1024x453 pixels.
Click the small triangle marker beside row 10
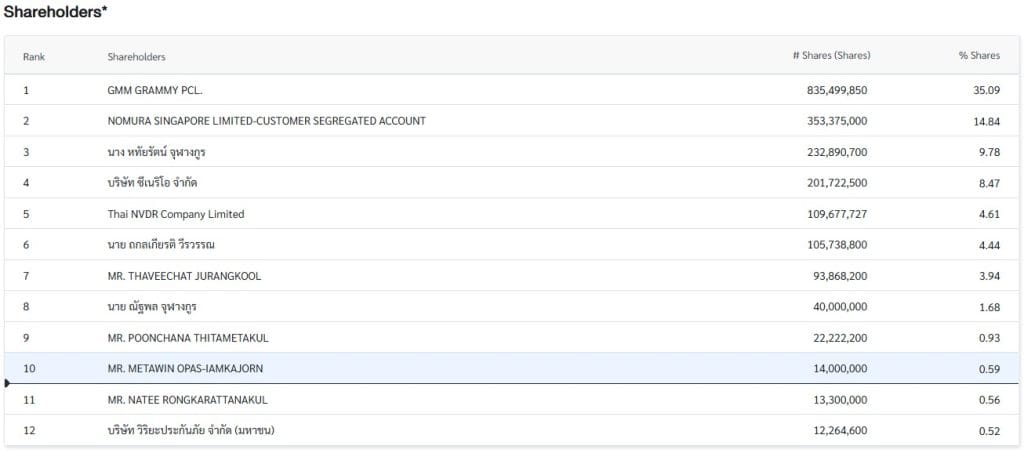click(x=8, y=383)
